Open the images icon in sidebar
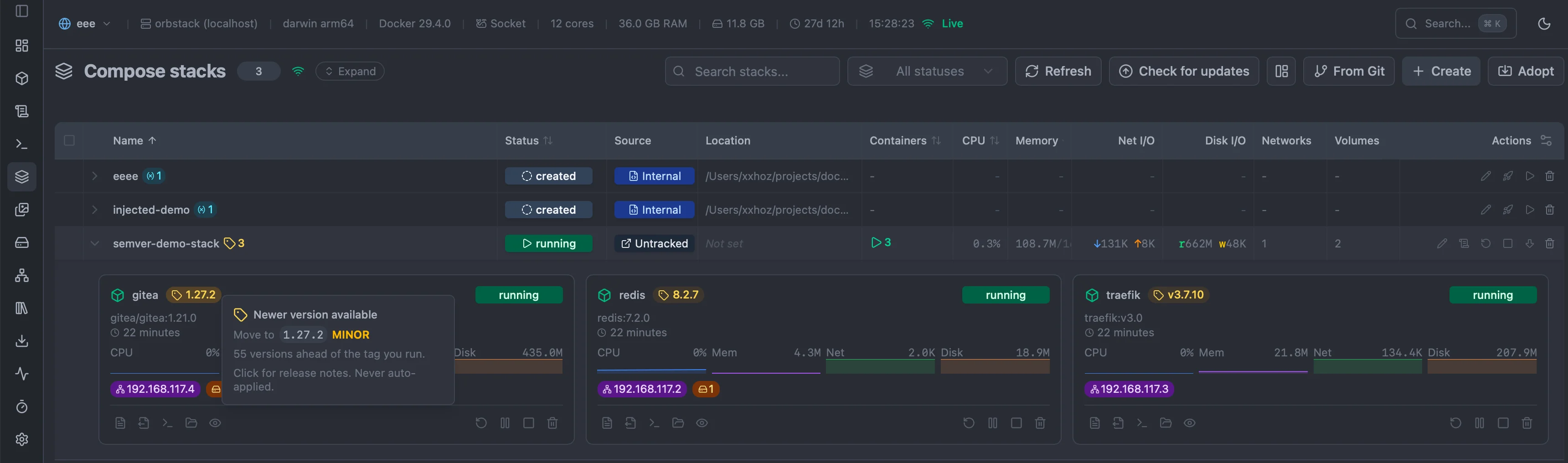Image resolution: width=1568 pixels, height=463 pixels. click(x=22, y=210)
